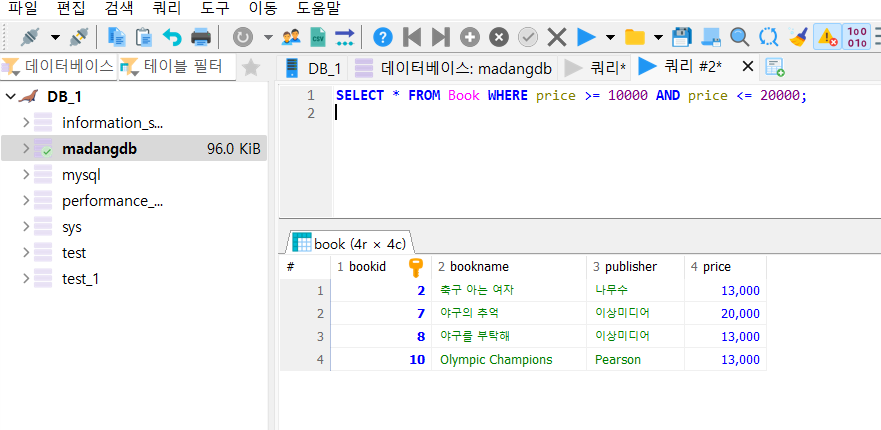This screenshot has height=430, width=881.
Task: Click the copy icon in toolbar
Action: click(x=117, y=38)
